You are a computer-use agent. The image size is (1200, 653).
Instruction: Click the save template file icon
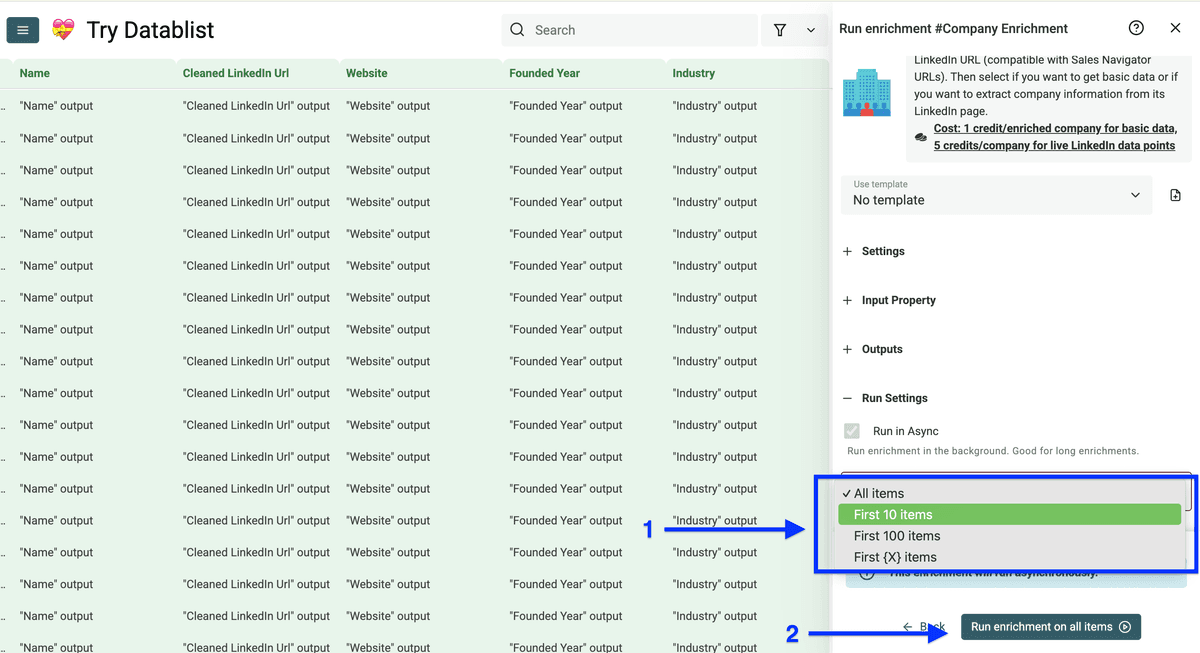(1175, 195)
